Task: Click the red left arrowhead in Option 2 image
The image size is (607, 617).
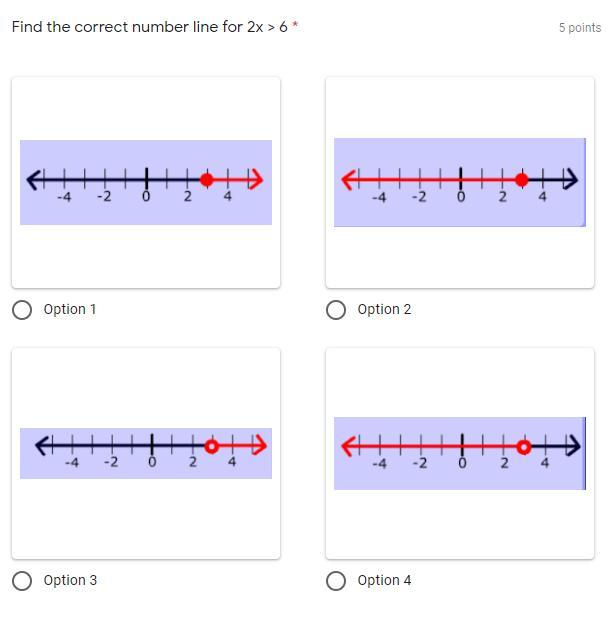Action: (349, 180)
